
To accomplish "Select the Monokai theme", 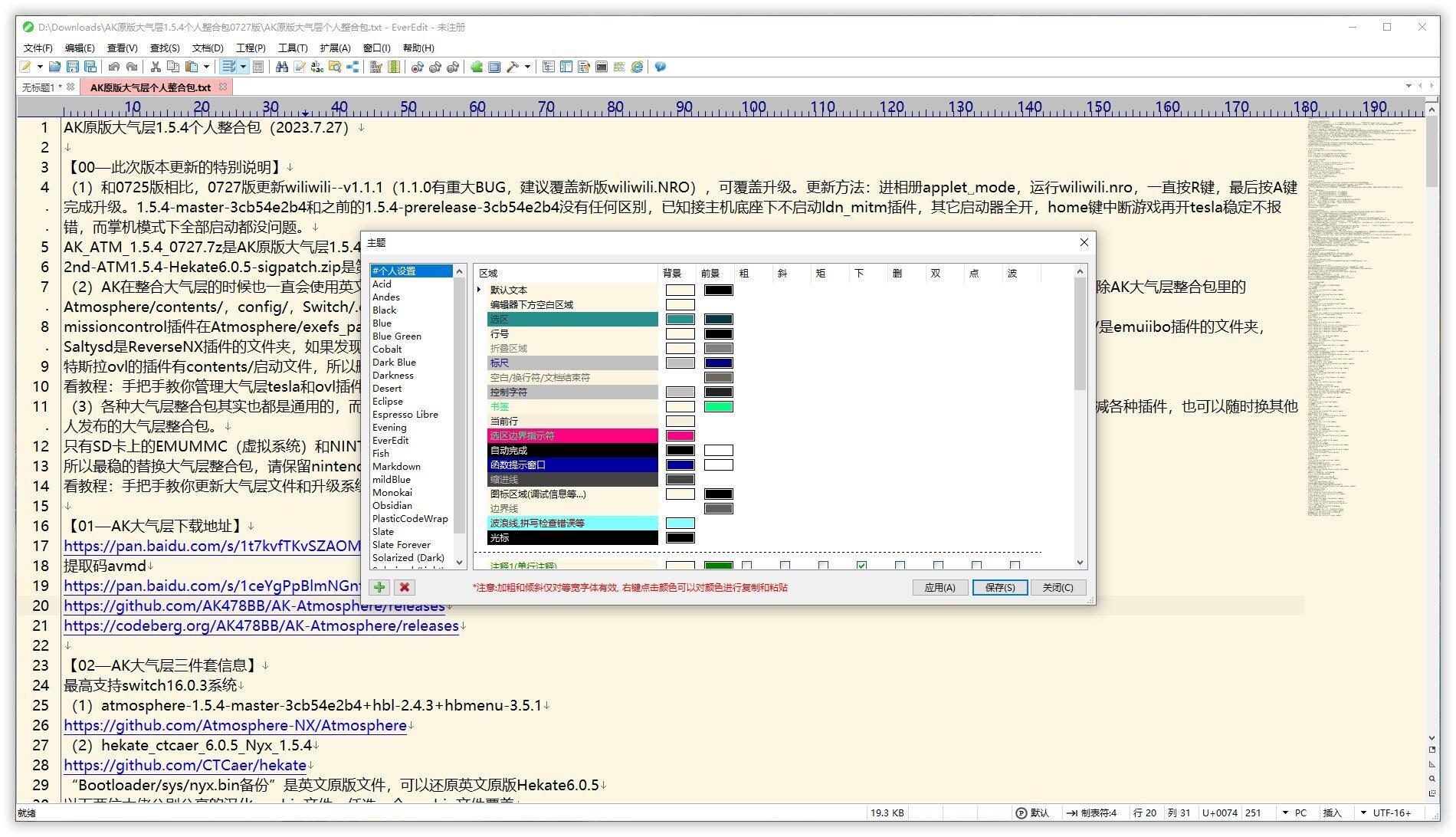I will click(392, 492).
